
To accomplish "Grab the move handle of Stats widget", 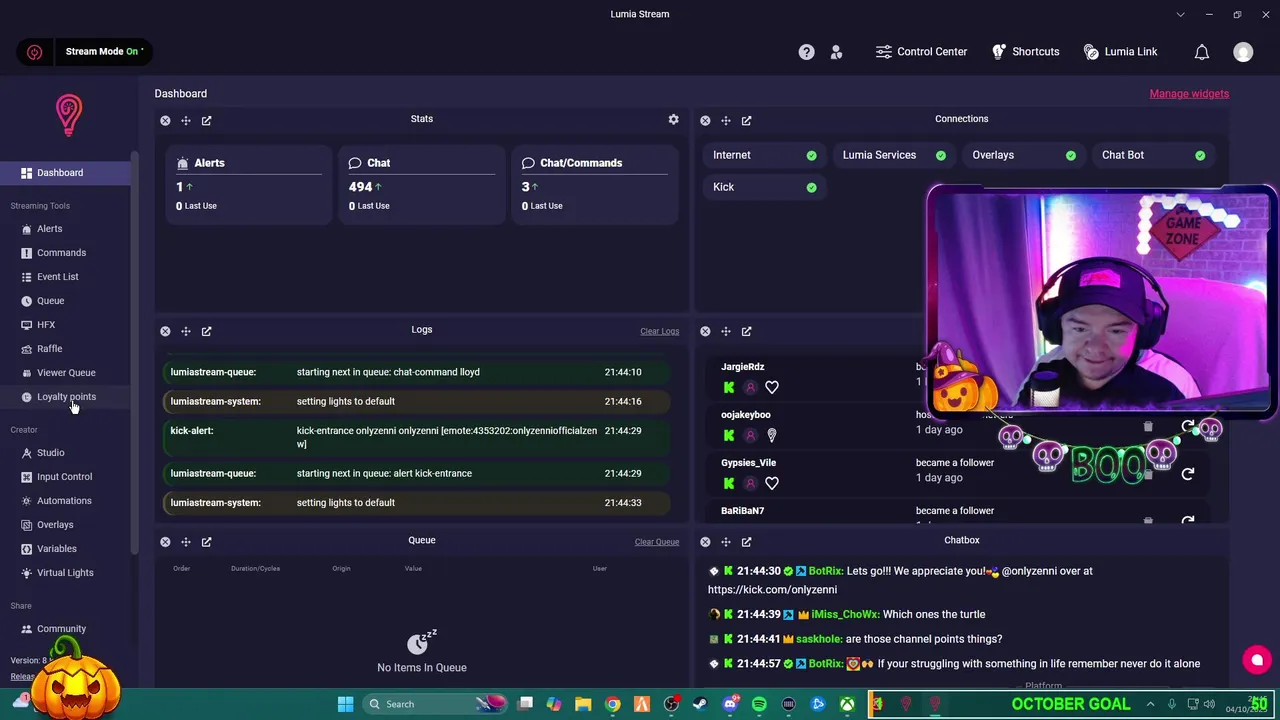I will click(186, 121).
